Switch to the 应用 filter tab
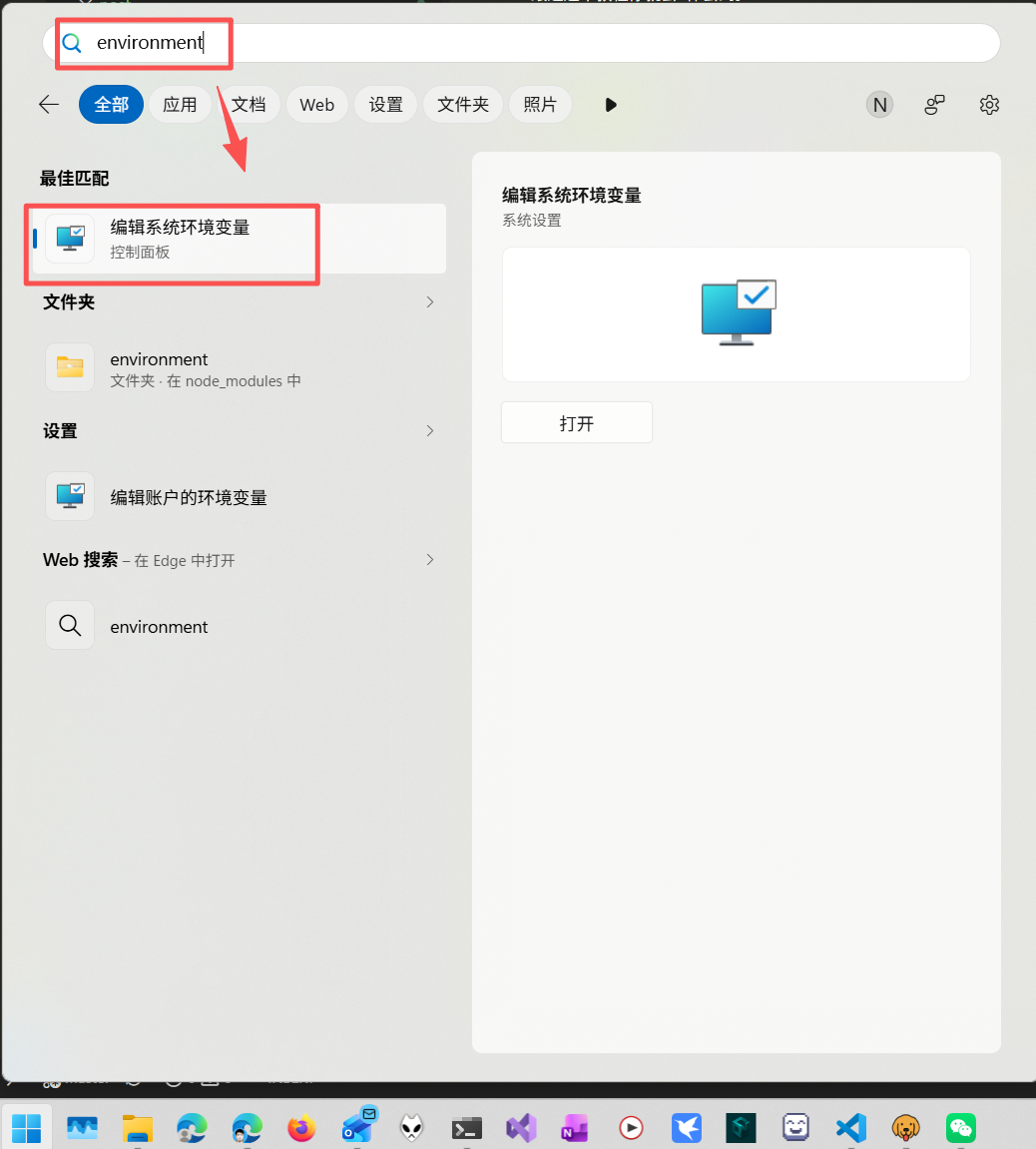The height and width of the screenshot is (1149, 1036). pyautogui.click(x=181, y=105)
